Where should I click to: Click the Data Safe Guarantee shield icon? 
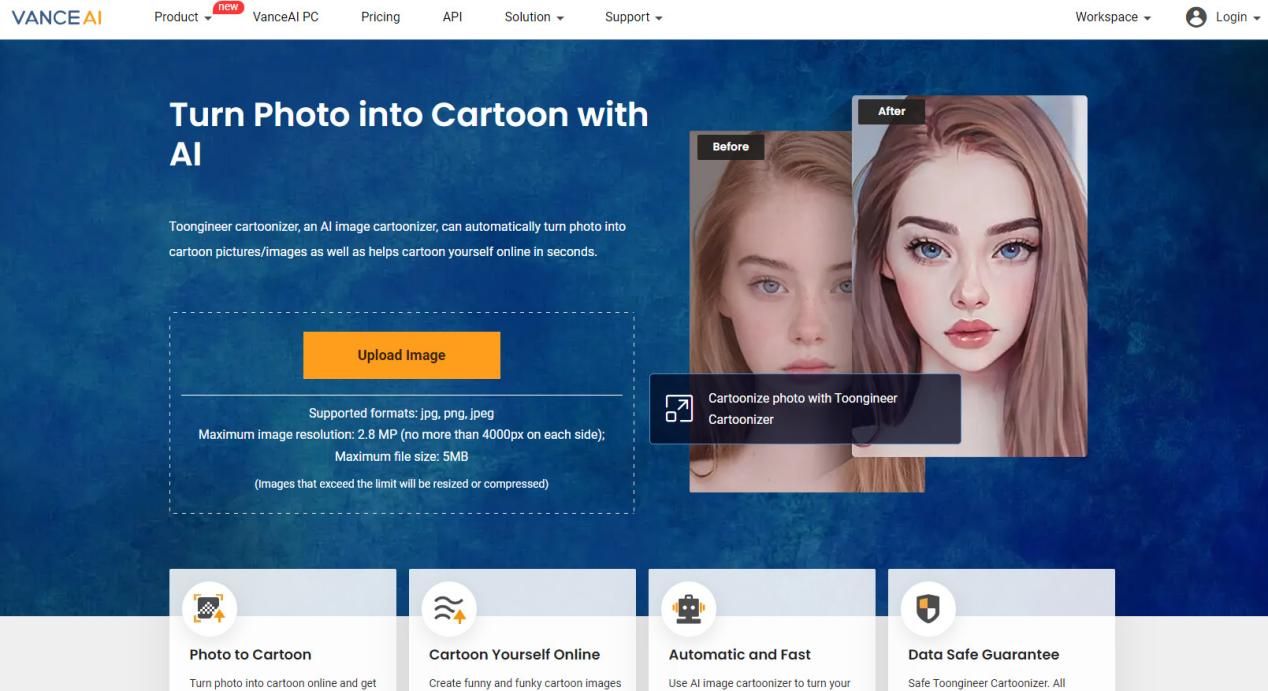coord(928,607)
